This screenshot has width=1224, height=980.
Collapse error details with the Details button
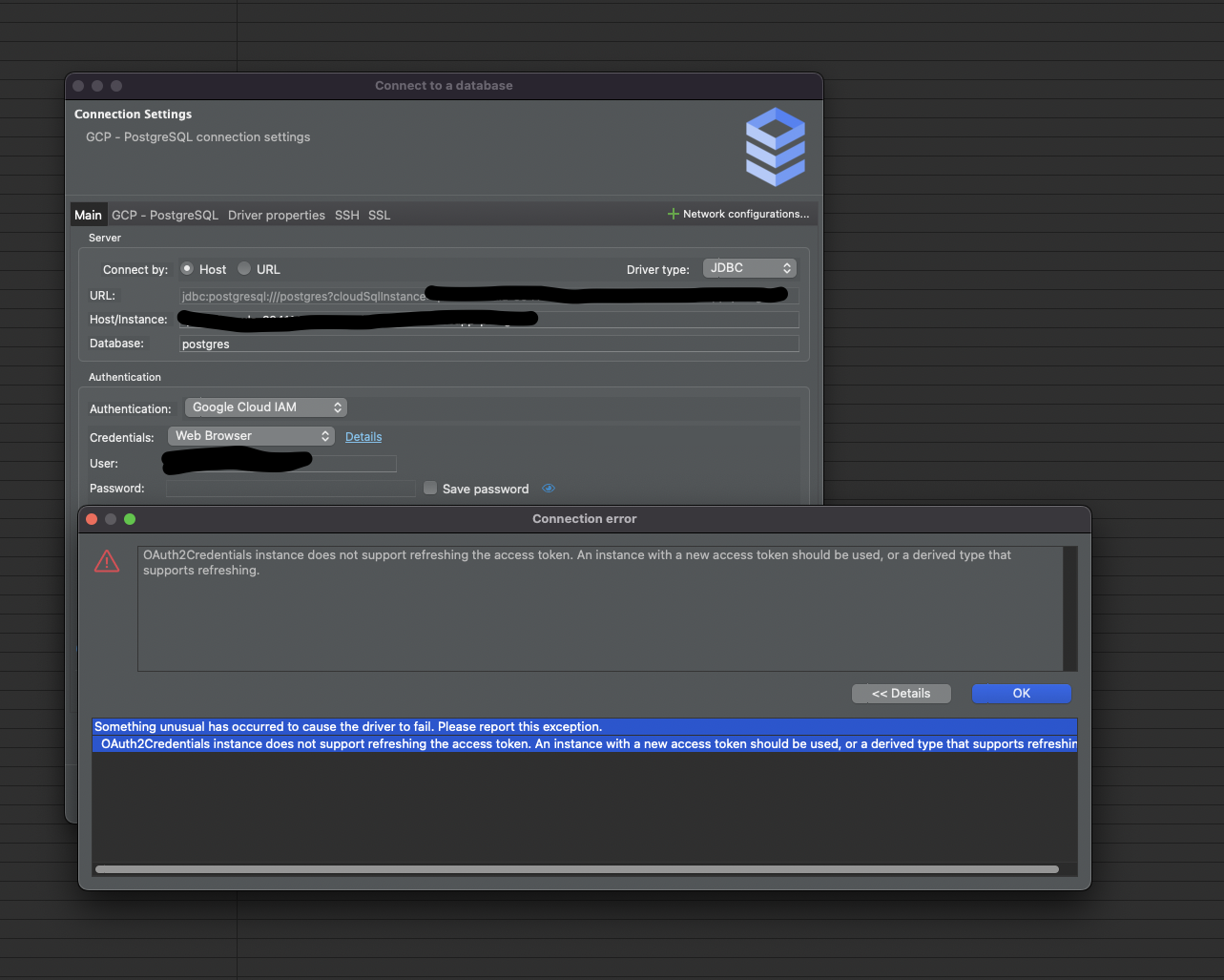pyautogui.click(x=901, y=693)
